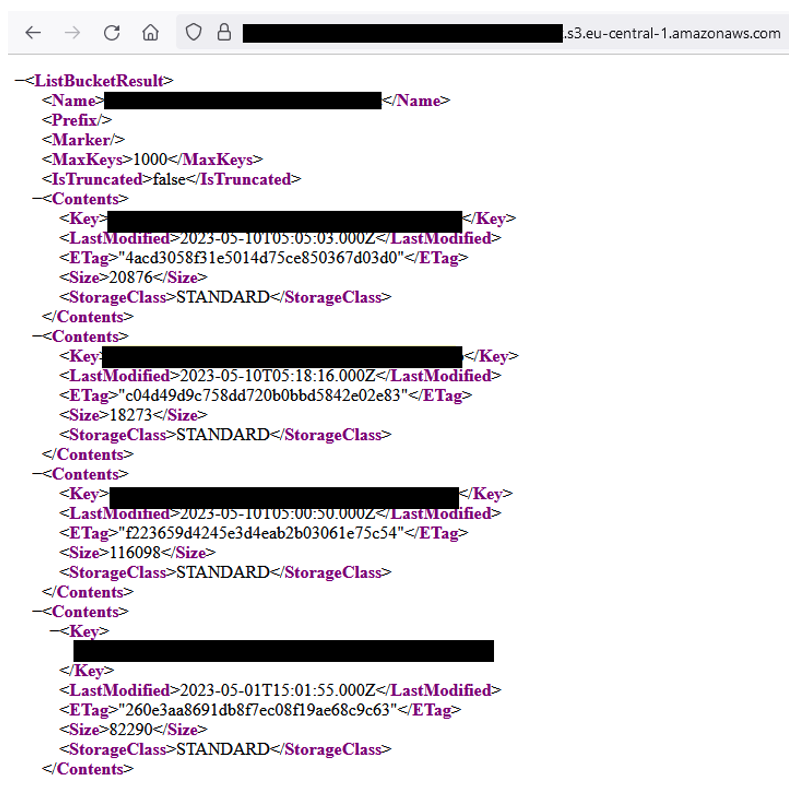Collapse the Contents node with Size 116098
Viewport: 789px width, 785px height.
click(37, 474)
